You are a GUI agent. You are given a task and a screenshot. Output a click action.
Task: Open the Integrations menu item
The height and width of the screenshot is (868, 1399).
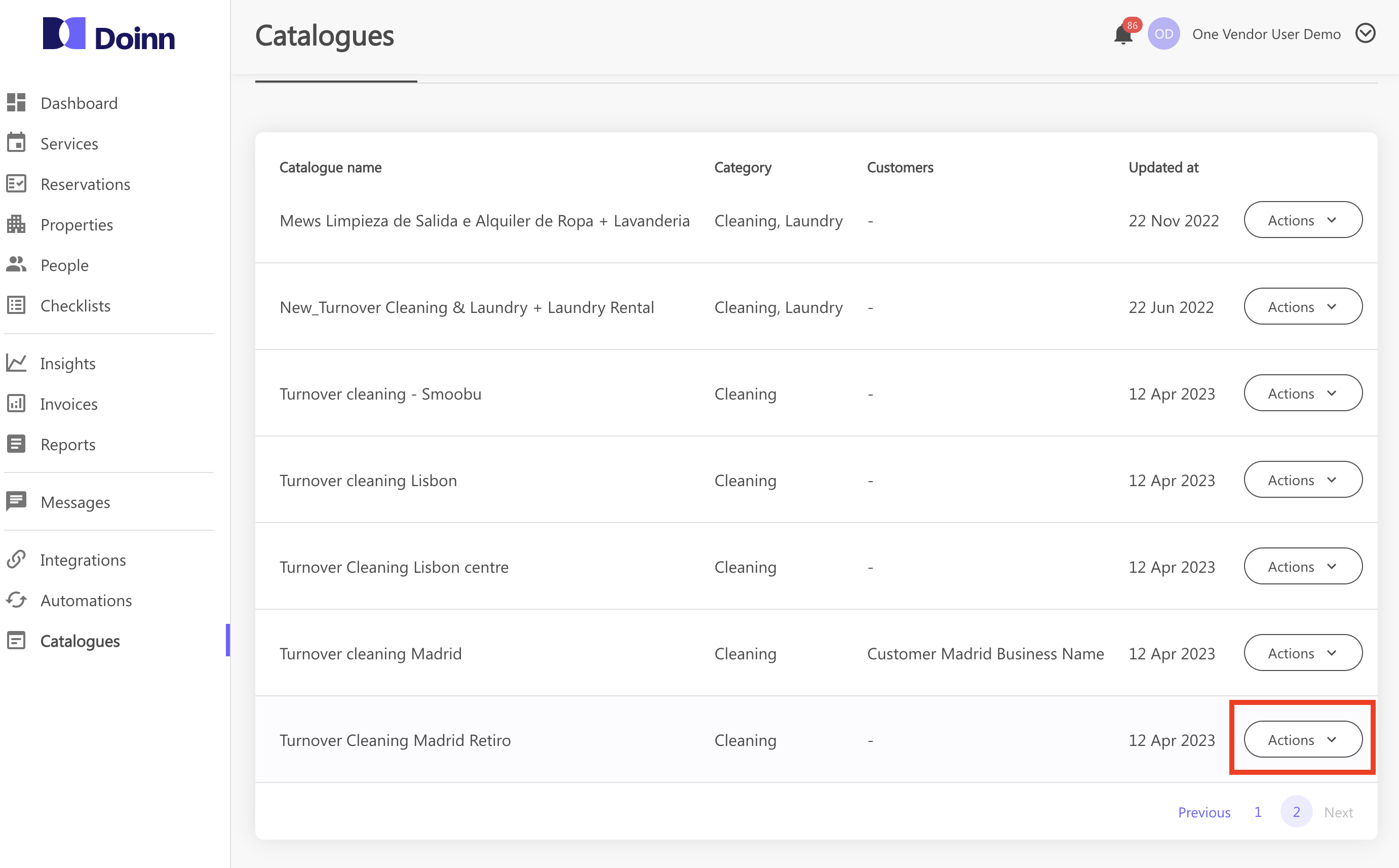(x=83, y=560)
